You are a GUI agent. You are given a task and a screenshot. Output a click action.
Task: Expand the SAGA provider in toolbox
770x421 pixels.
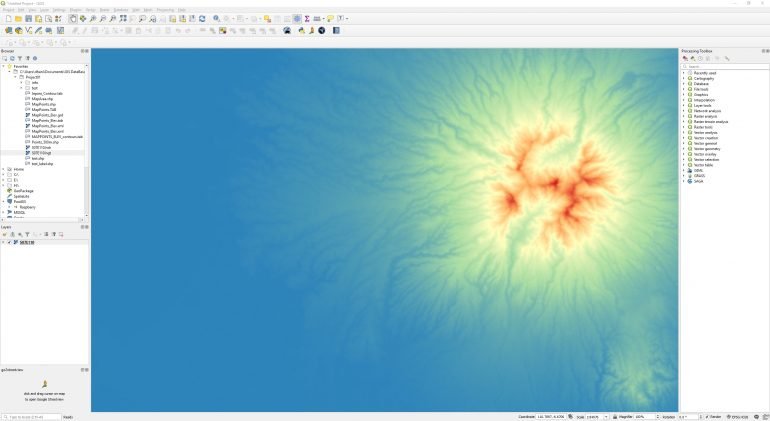coord(684,181)
